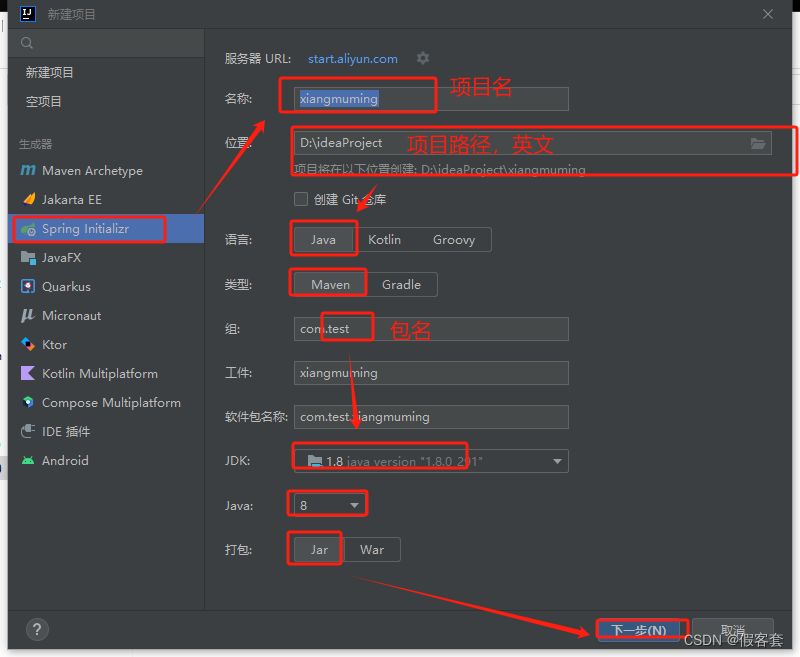800x657 pixels.
Task: Click the location field D:\ideaProject
Action: pos(533,143)
